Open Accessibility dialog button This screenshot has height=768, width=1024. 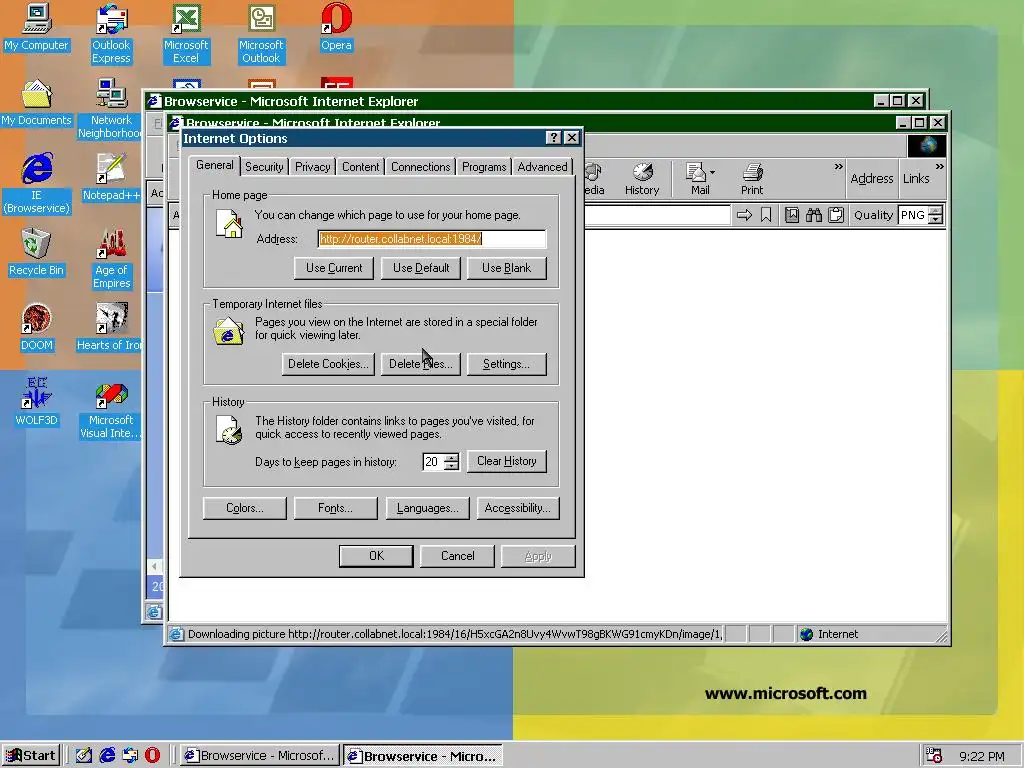click(518, 508)
